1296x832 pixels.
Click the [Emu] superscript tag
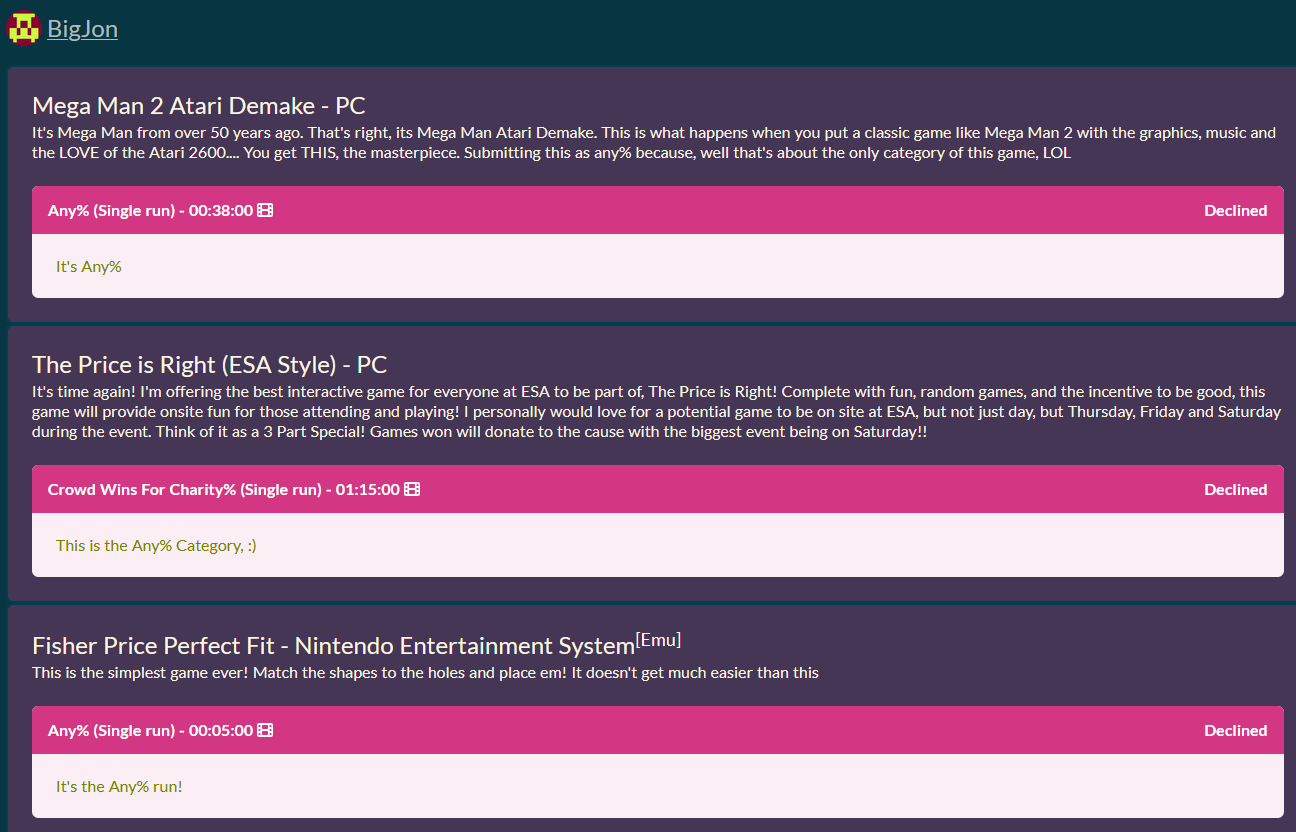point(658,640)
